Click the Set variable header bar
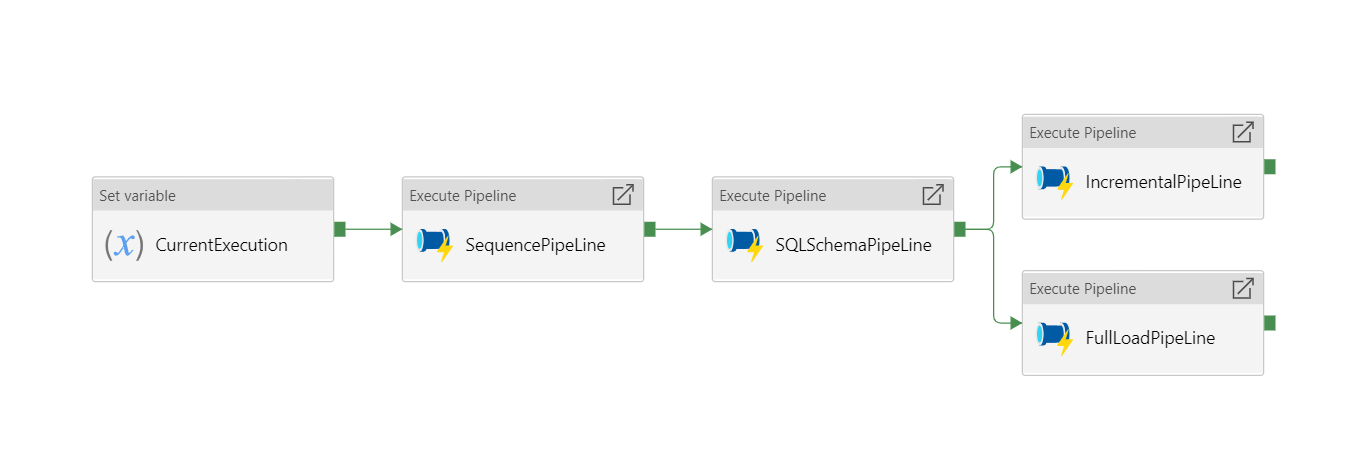This screenshot has height=468, width=1353. coord(212,196)
